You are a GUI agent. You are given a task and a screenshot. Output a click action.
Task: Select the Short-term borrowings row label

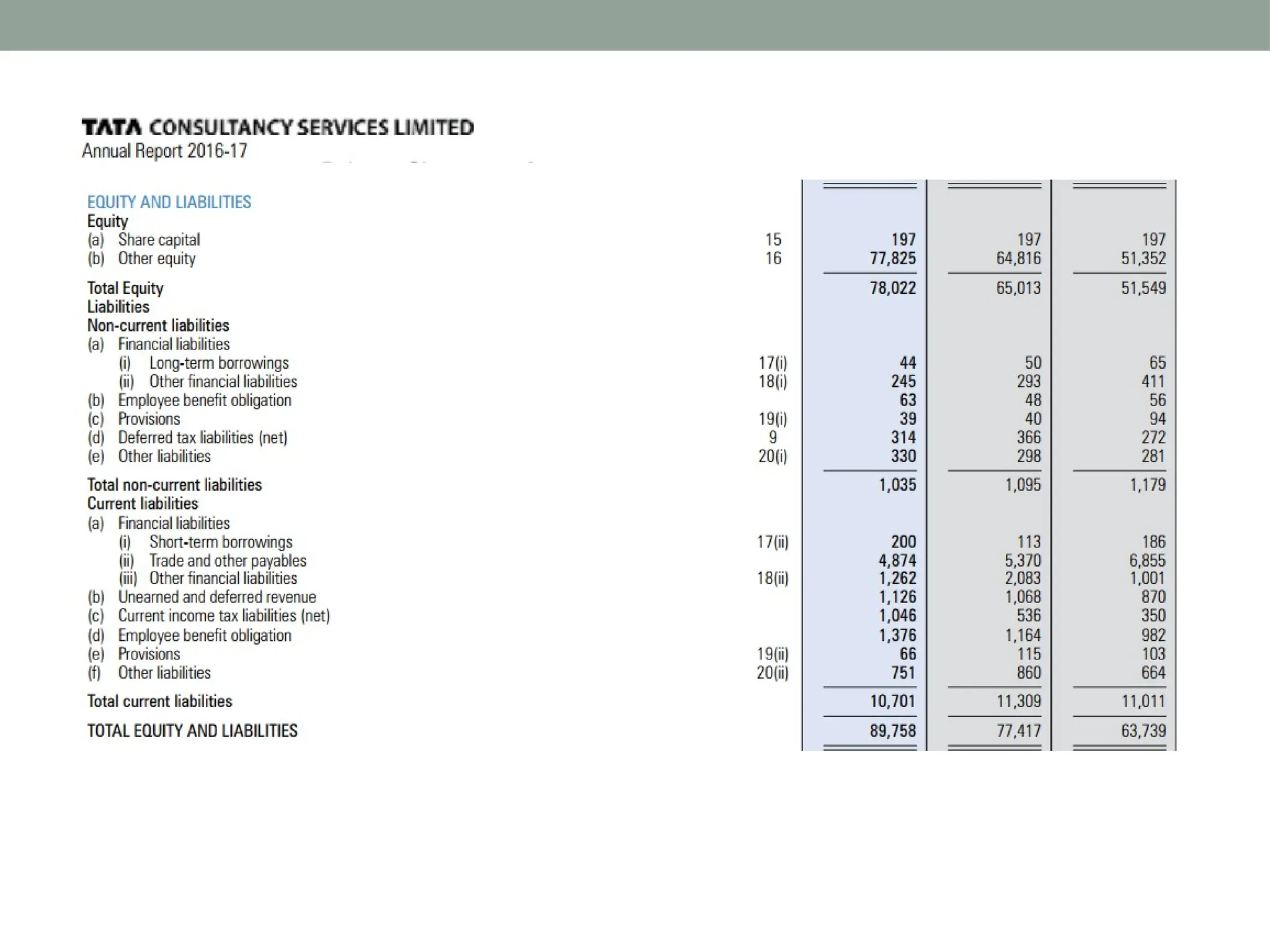[x=221, y=542]
